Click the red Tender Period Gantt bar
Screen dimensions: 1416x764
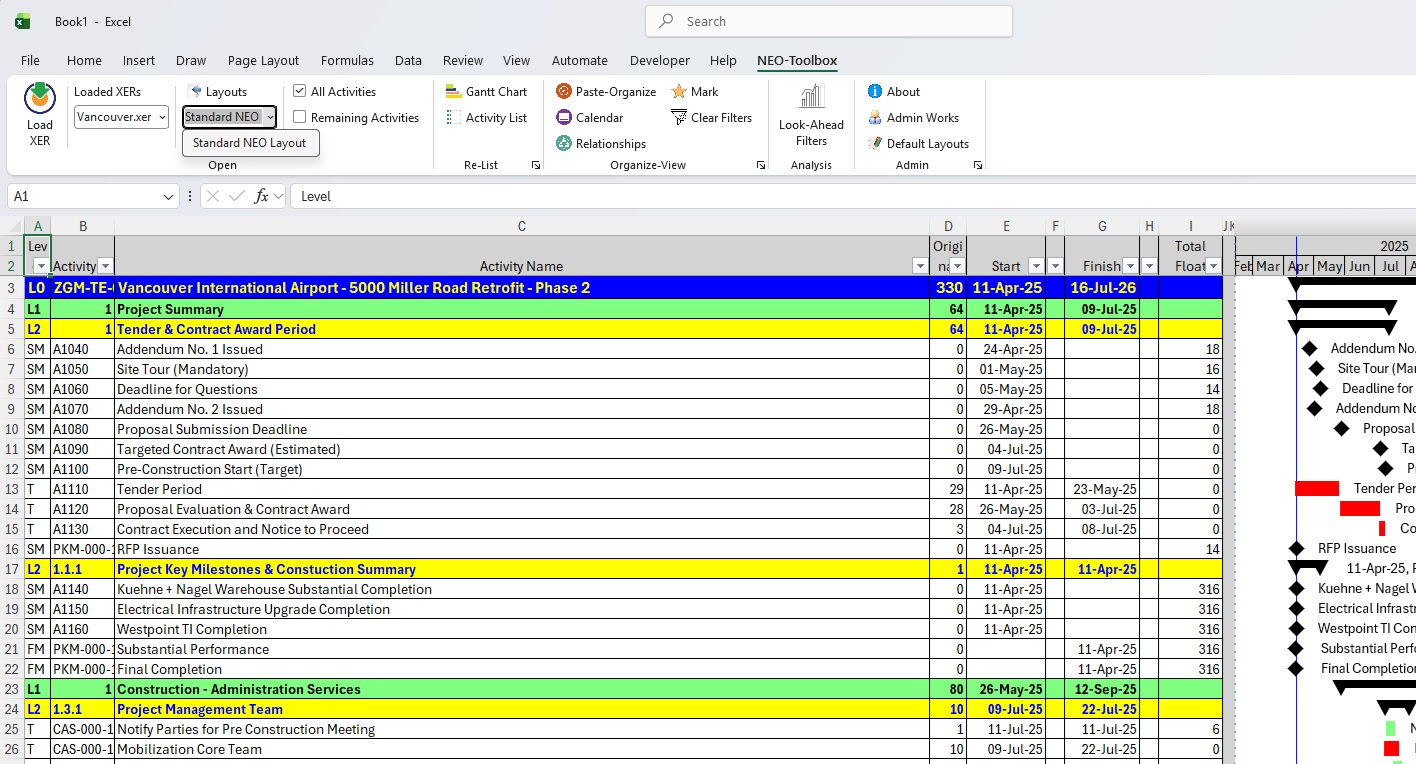(x=1317, y=488)
